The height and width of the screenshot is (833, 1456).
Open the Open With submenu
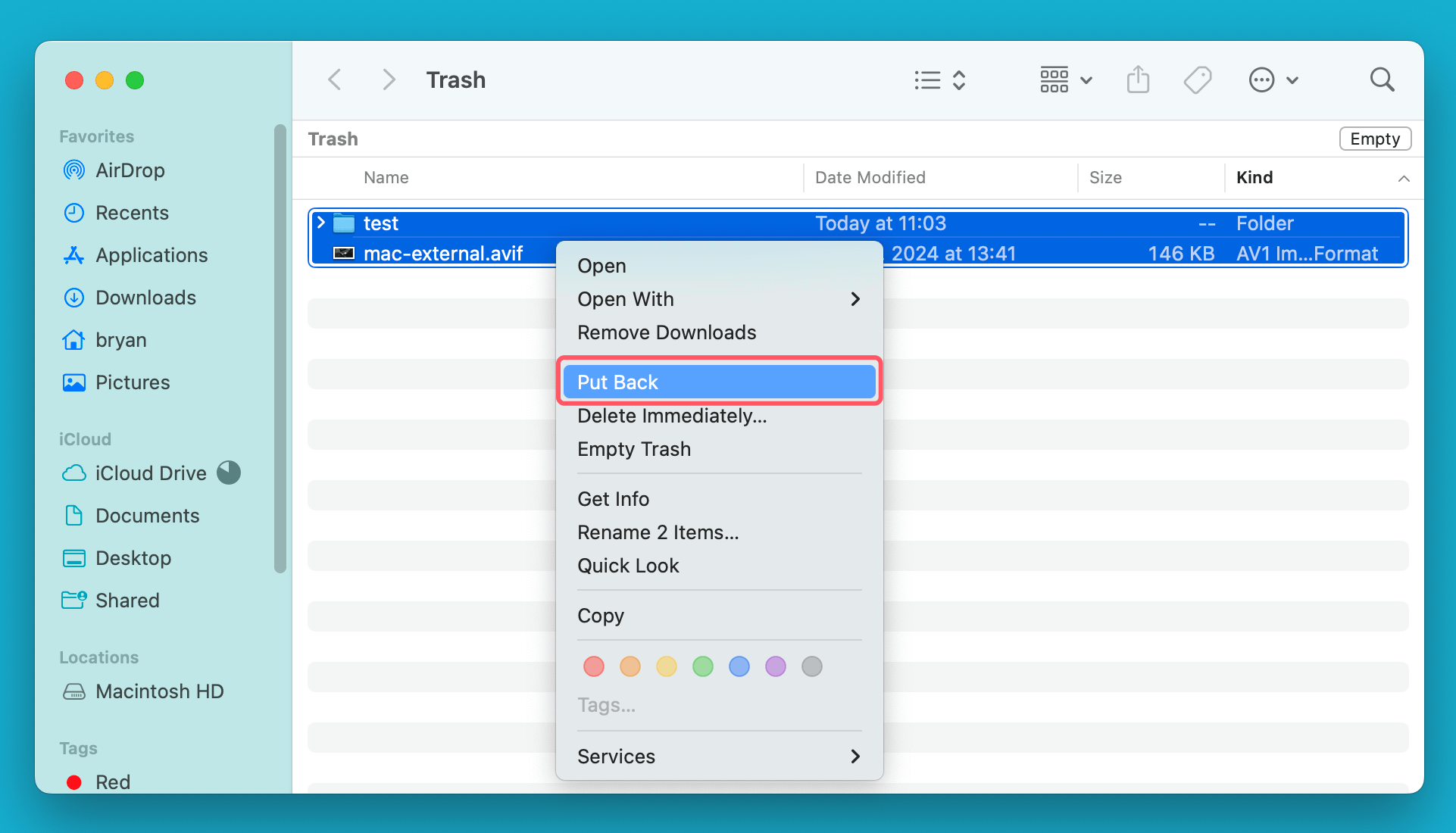pyautogui.click(x=626, y=299)
